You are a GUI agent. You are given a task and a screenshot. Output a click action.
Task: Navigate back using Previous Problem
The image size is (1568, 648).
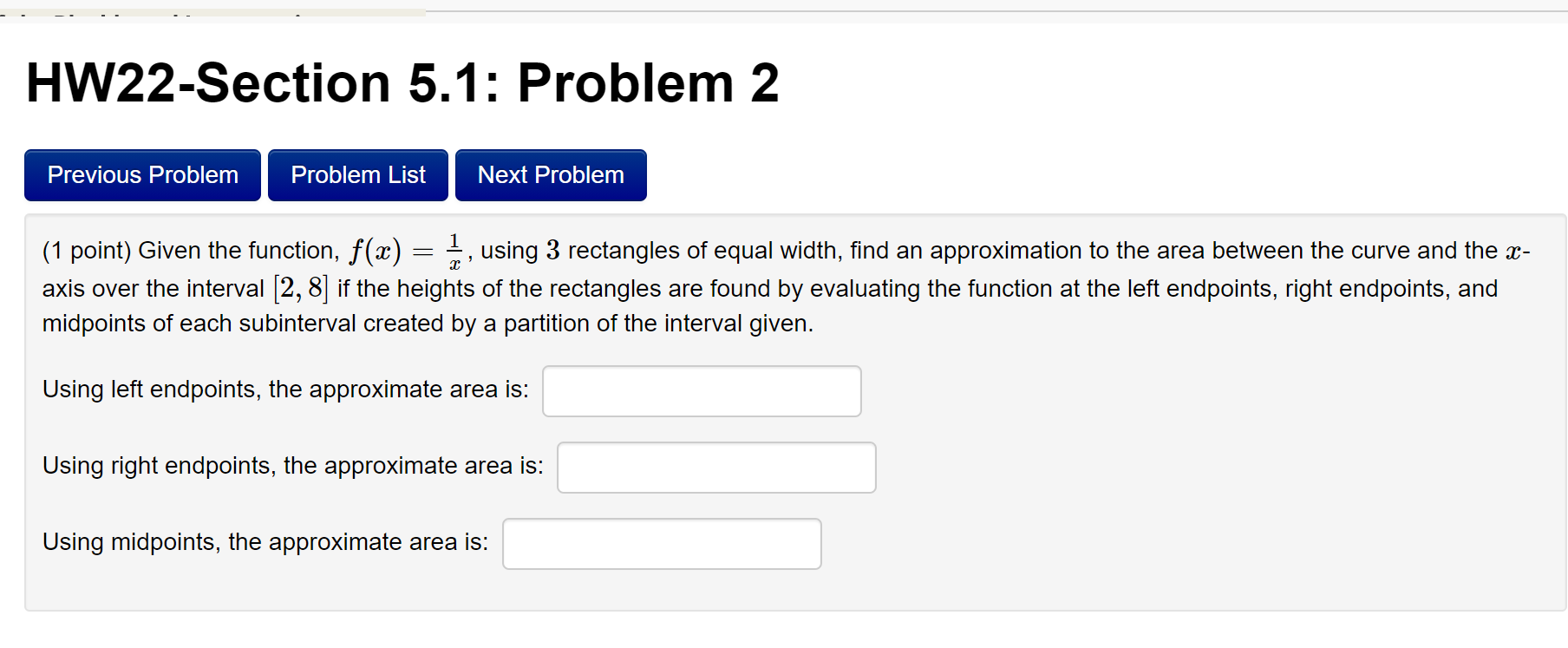[141, 174]
